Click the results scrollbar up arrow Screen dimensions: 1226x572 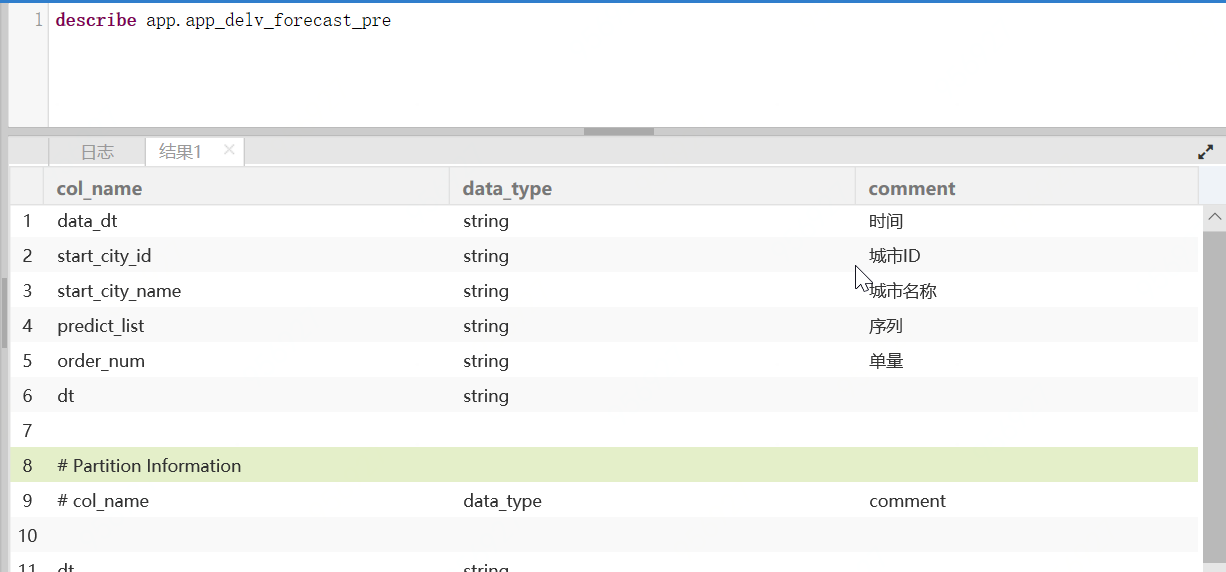coord(1215,216)
